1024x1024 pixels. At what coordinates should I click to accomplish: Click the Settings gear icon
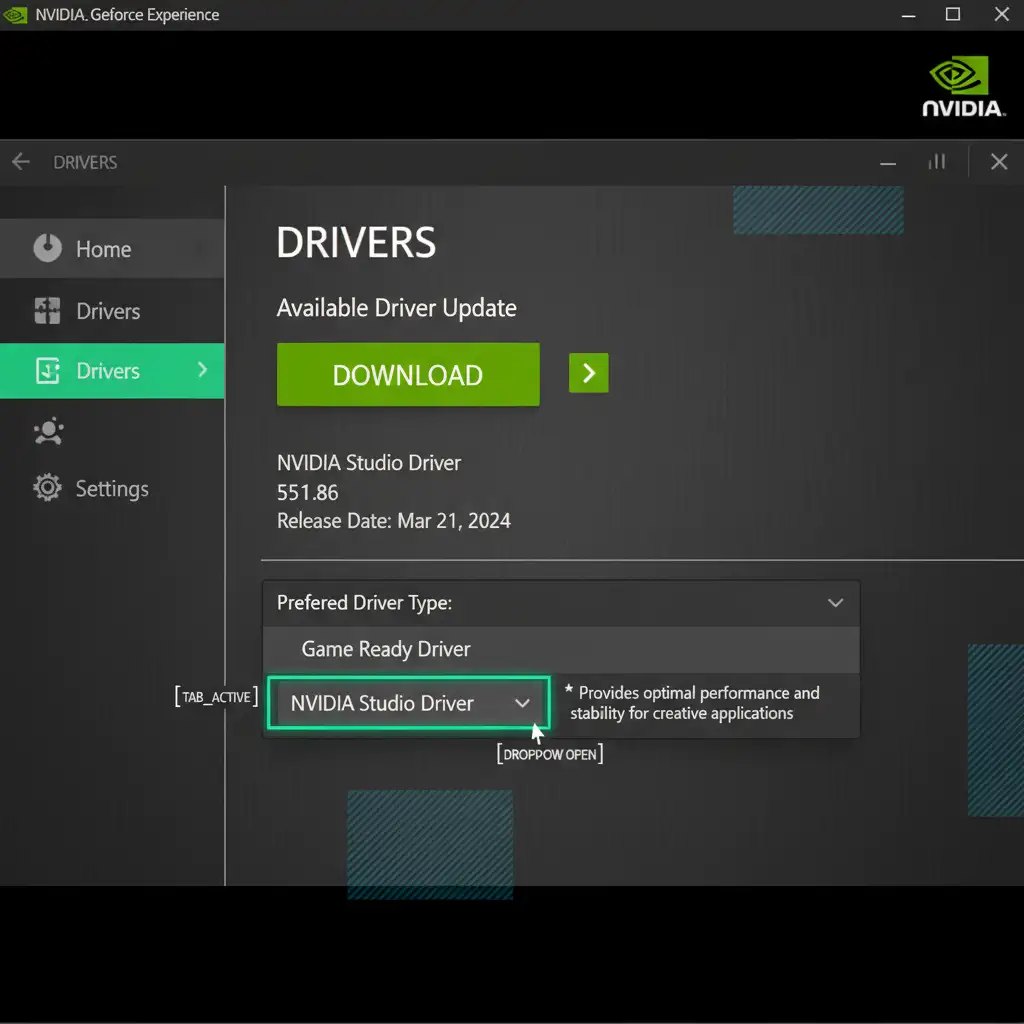[47, 488]
